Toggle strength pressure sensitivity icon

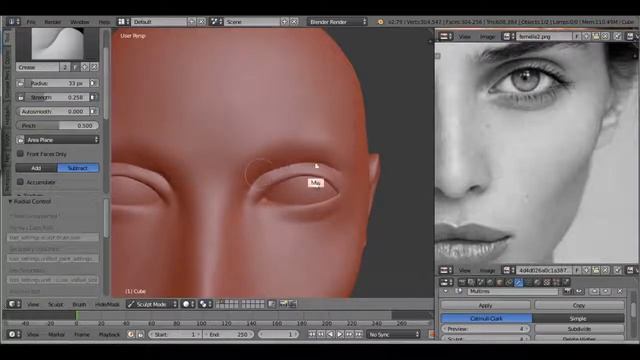93,97
